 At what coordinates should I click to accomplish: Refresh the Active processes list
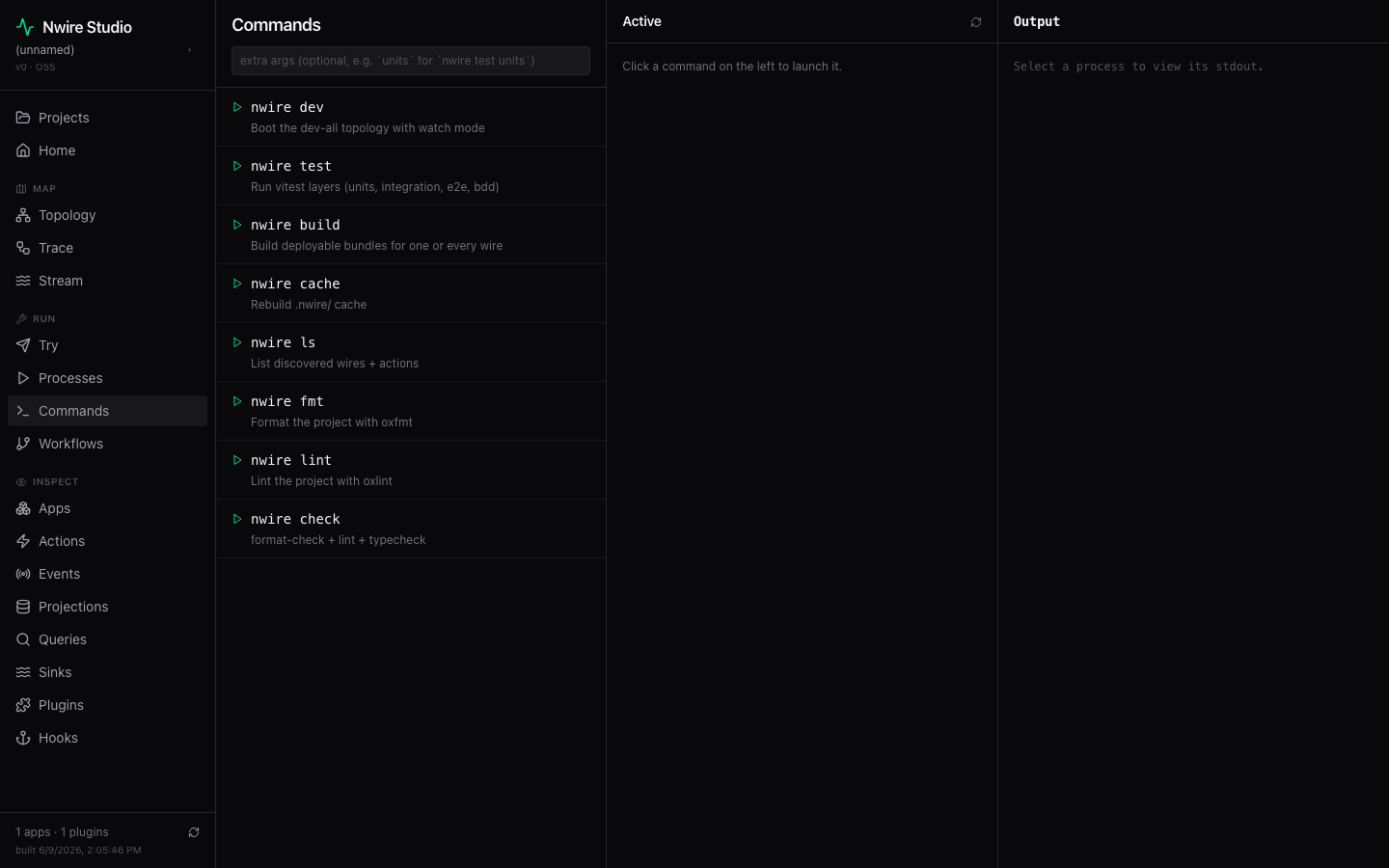click(x=976, y=22)
